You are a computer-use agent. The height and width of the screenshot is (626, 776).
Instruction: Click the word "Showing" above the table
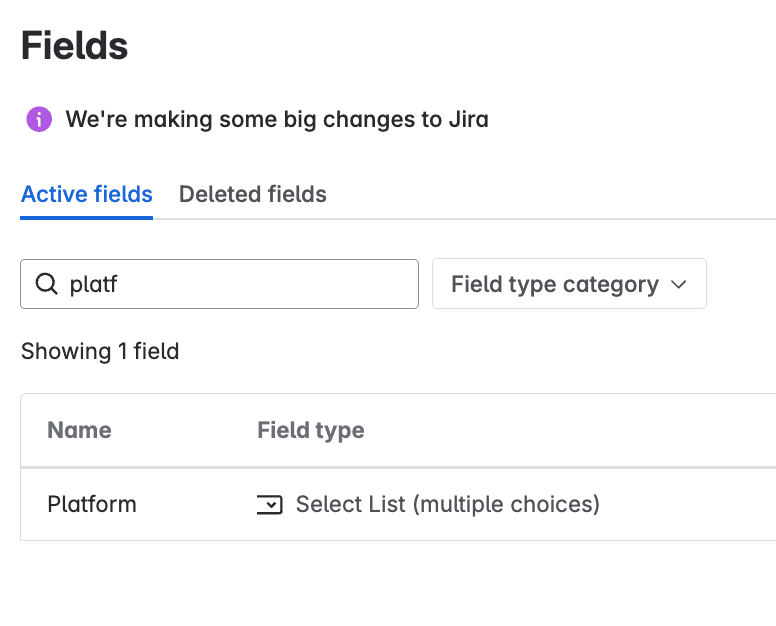66,351
